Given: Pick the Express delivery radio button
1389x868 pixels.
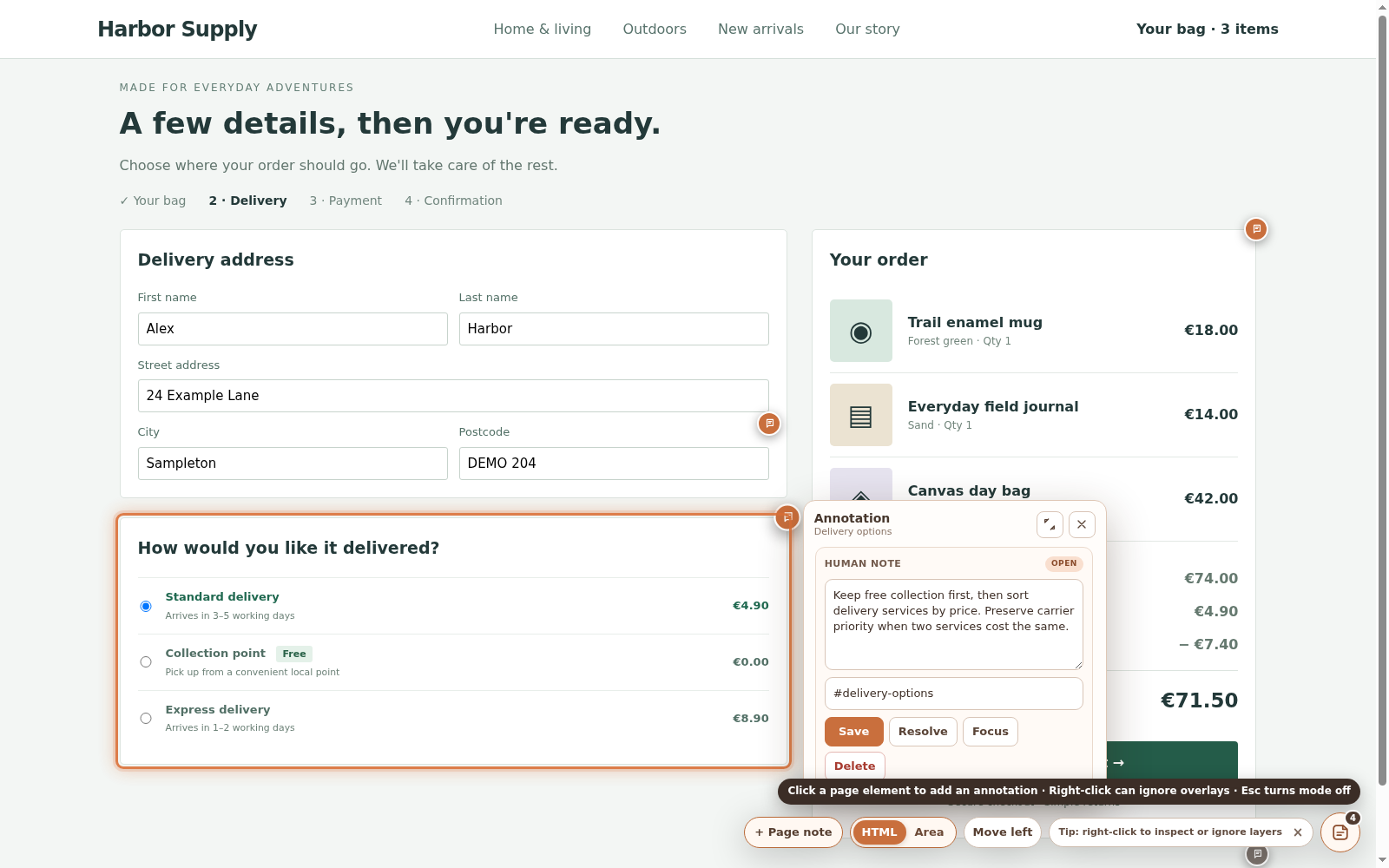Looking at the screenshot, I should [x=146, y=719].
